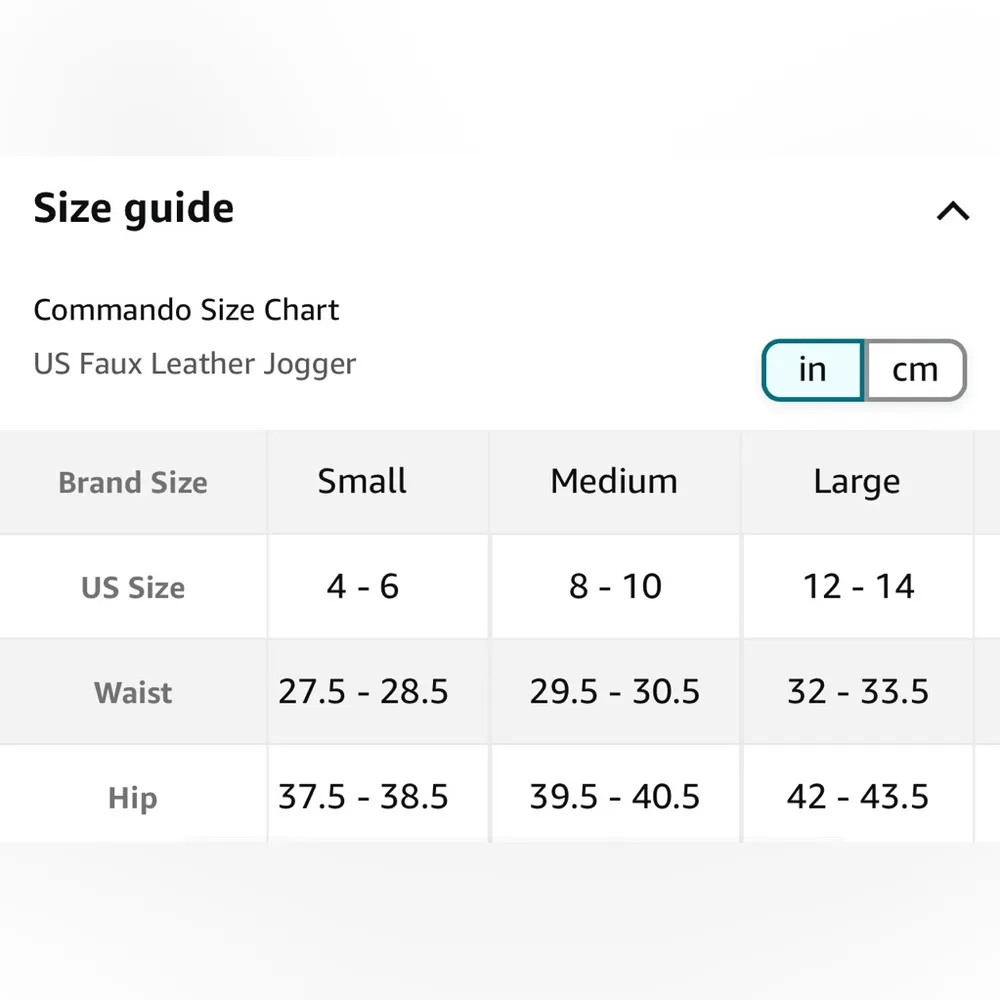The height and width of the screenshot is (1000, 1000).
Task: Click Medium waist value 29.5 - 30.5
Action: click(615, 692)
